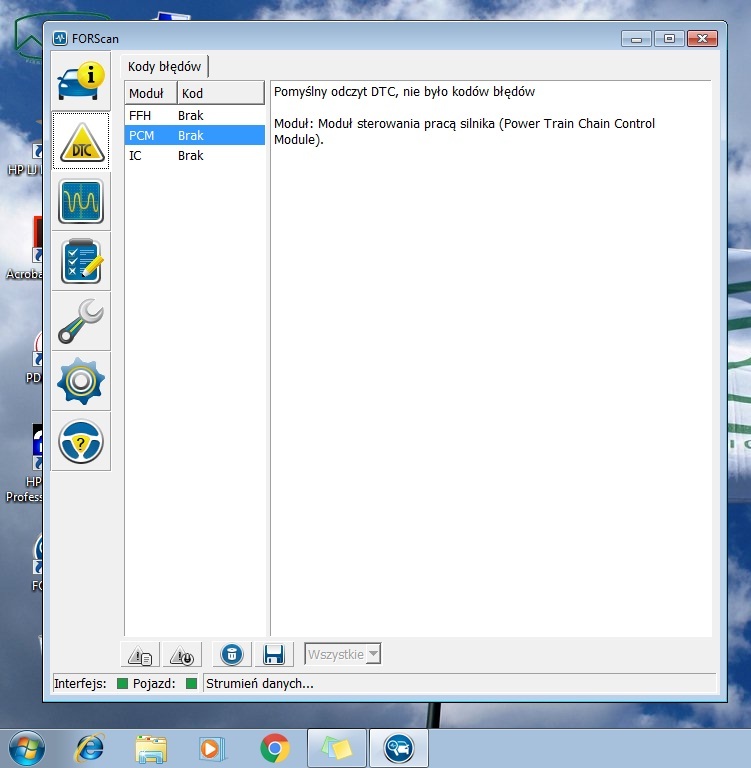Image resolution: width=751 pixels, height=768 pixels.
Task: Sort by the Moduł column header
Action: 151,93
